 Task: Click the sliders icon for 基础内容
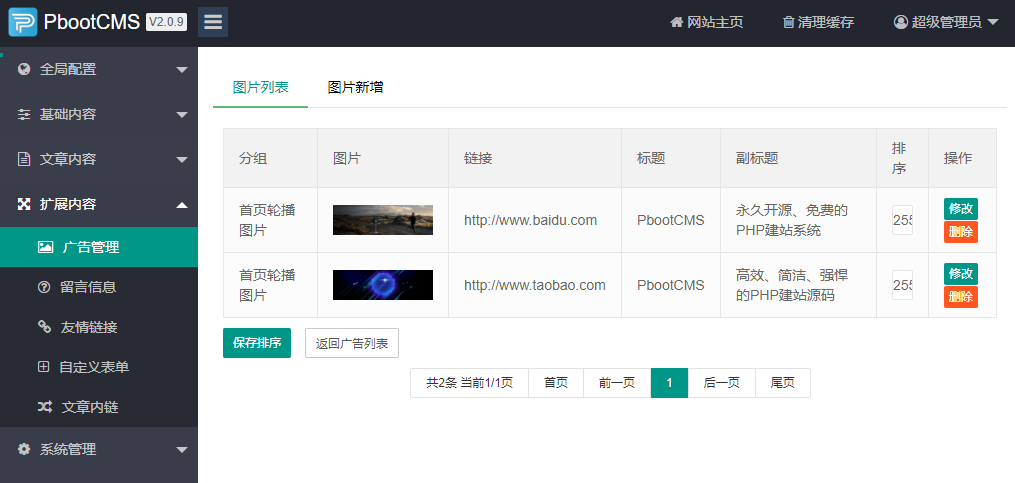(25, 115)
